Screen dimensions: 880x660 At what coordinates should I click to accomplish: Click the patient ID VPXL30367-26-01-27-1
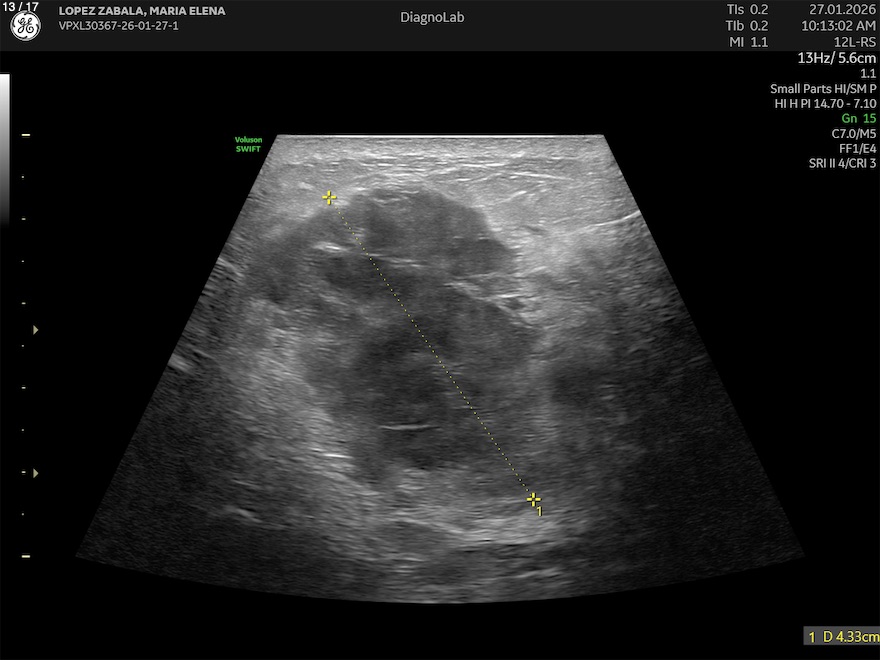point(118,25)
